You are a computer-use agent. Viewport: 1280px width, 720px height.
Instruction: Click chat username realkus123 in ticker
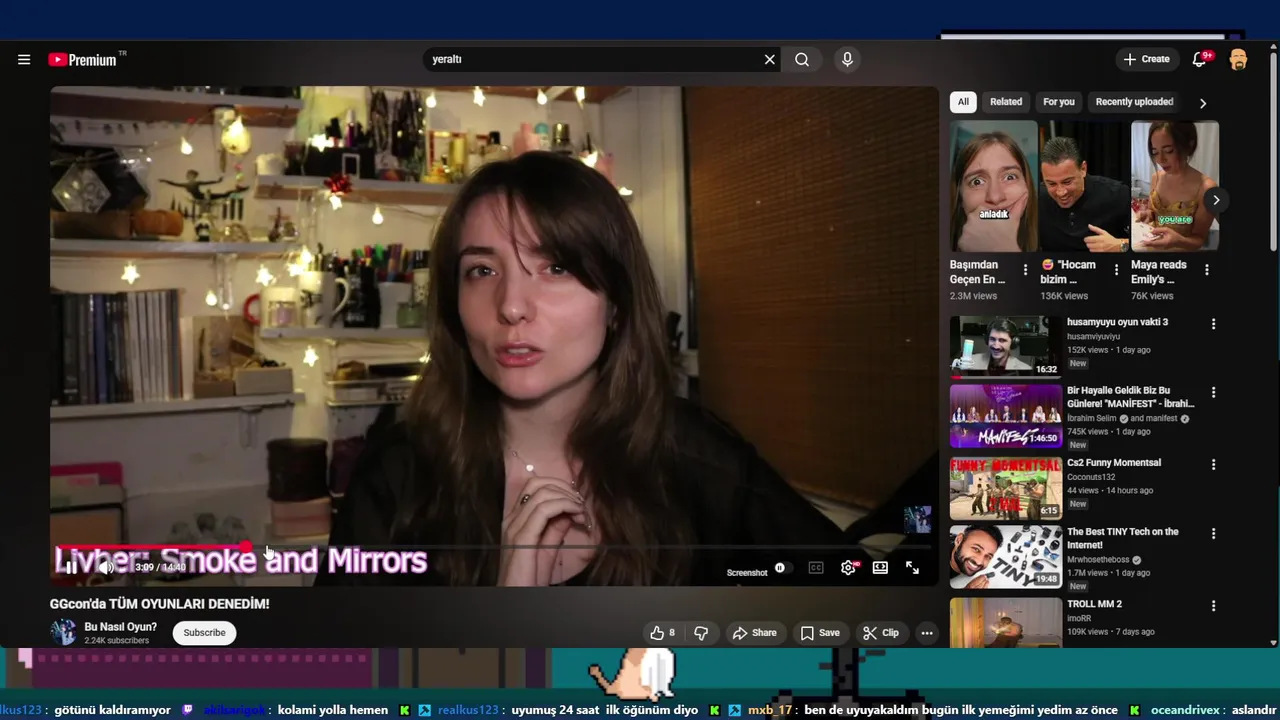point(467,710)
